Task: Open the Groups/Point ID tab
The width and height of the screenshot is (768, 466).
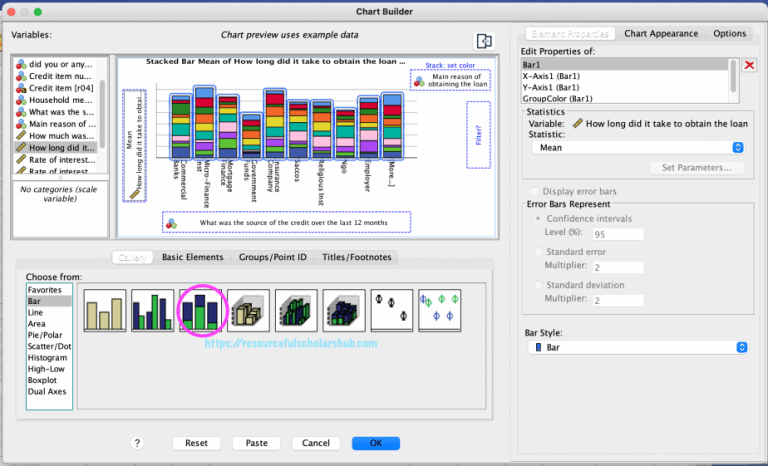Action: [x=273, y=257]
